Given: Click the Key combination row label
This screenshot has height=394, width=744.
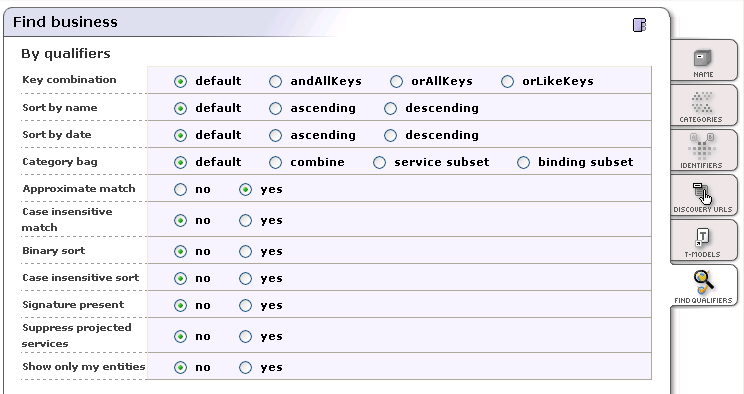Looking at the screenshot, I should click(x=69, y=80).
